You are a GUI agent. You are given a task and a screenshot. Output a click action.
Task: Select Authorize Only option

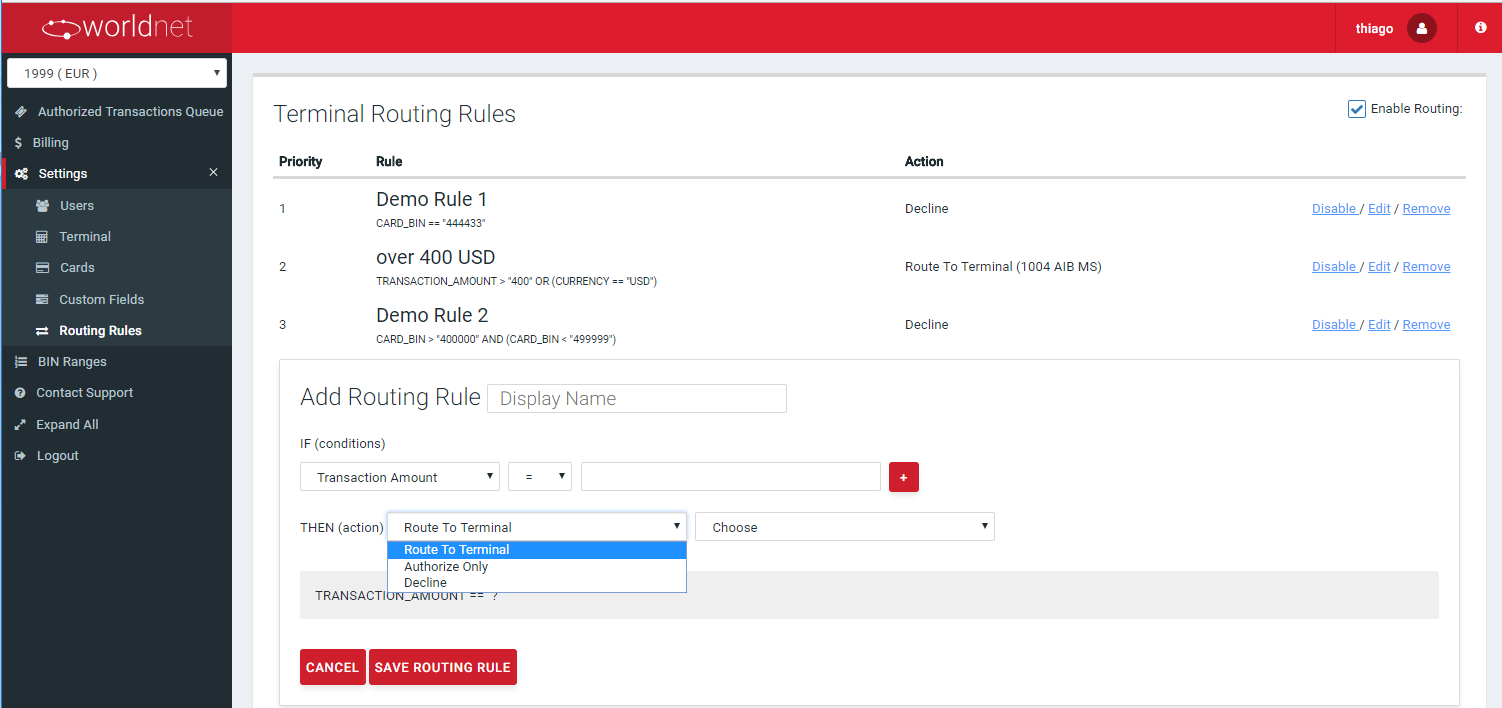pos(537,566)
